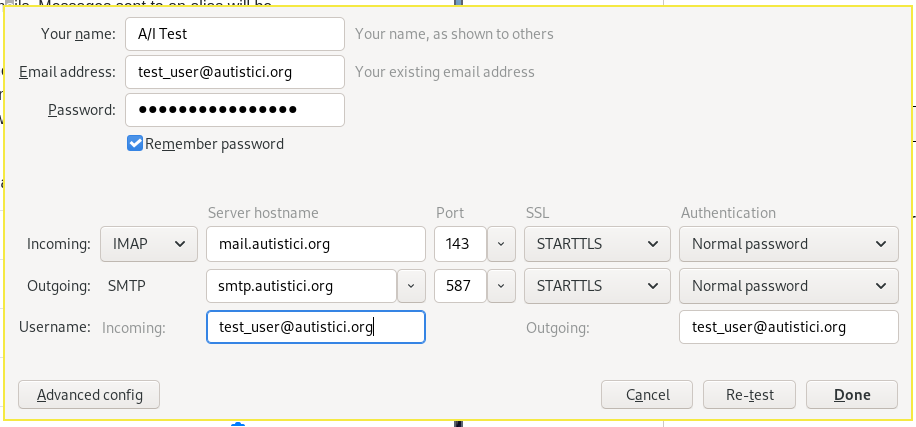Focus the incoming username field

tap(316, 327)
